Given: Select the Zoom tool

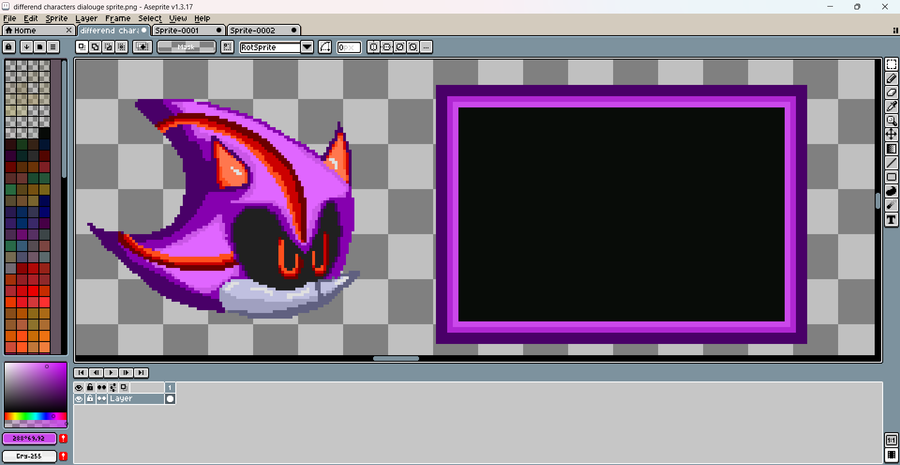Looking at the screenshot, I should [891, 121].
